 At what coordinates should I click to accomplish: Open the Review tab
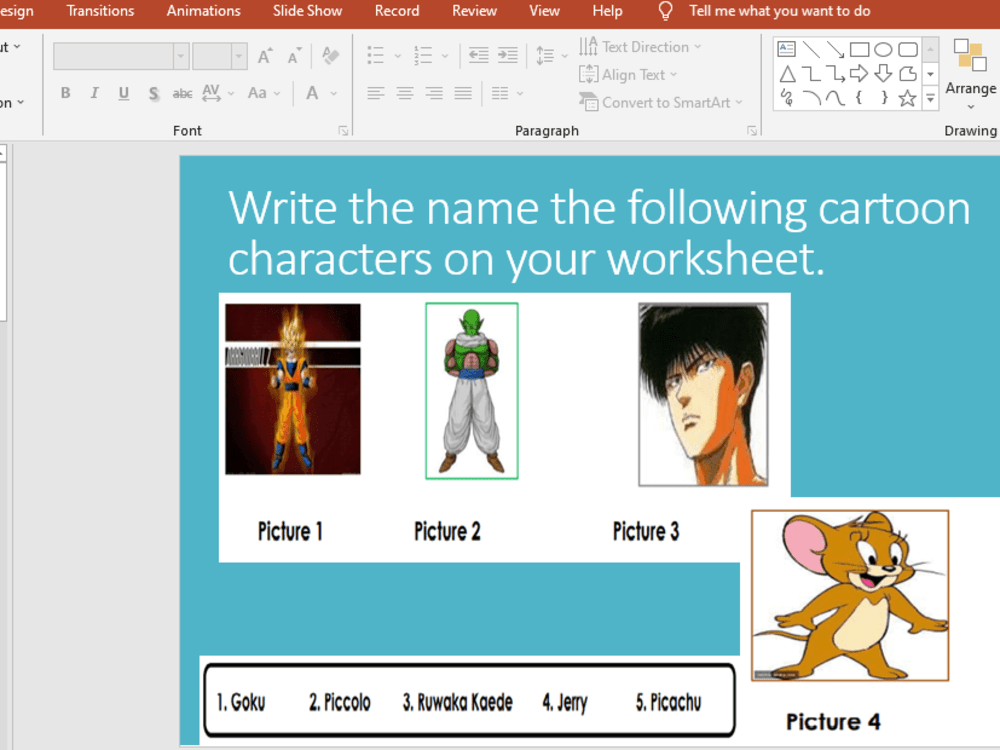(x=474, y=11)
